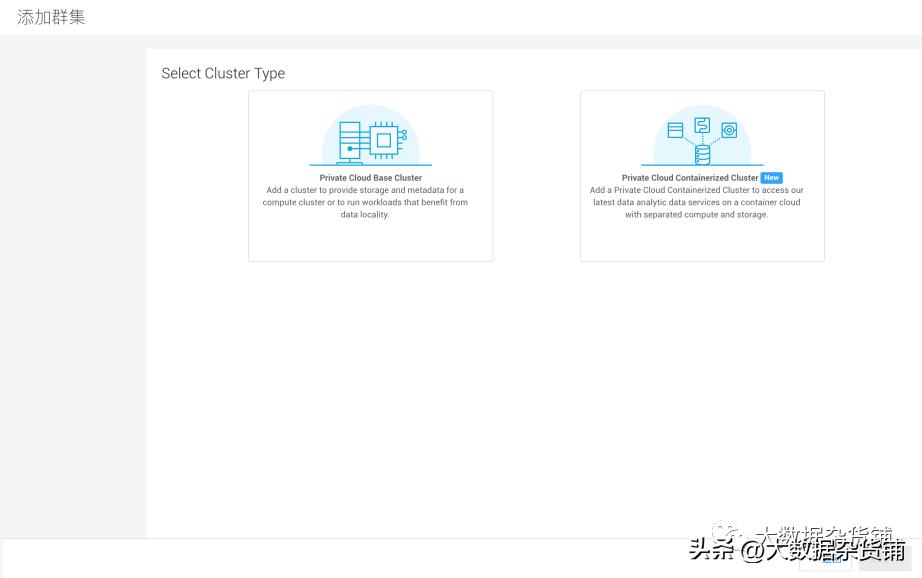Click the Private Cloud Base Cluster illustration

pyautogui.click(x=370, y=137)
